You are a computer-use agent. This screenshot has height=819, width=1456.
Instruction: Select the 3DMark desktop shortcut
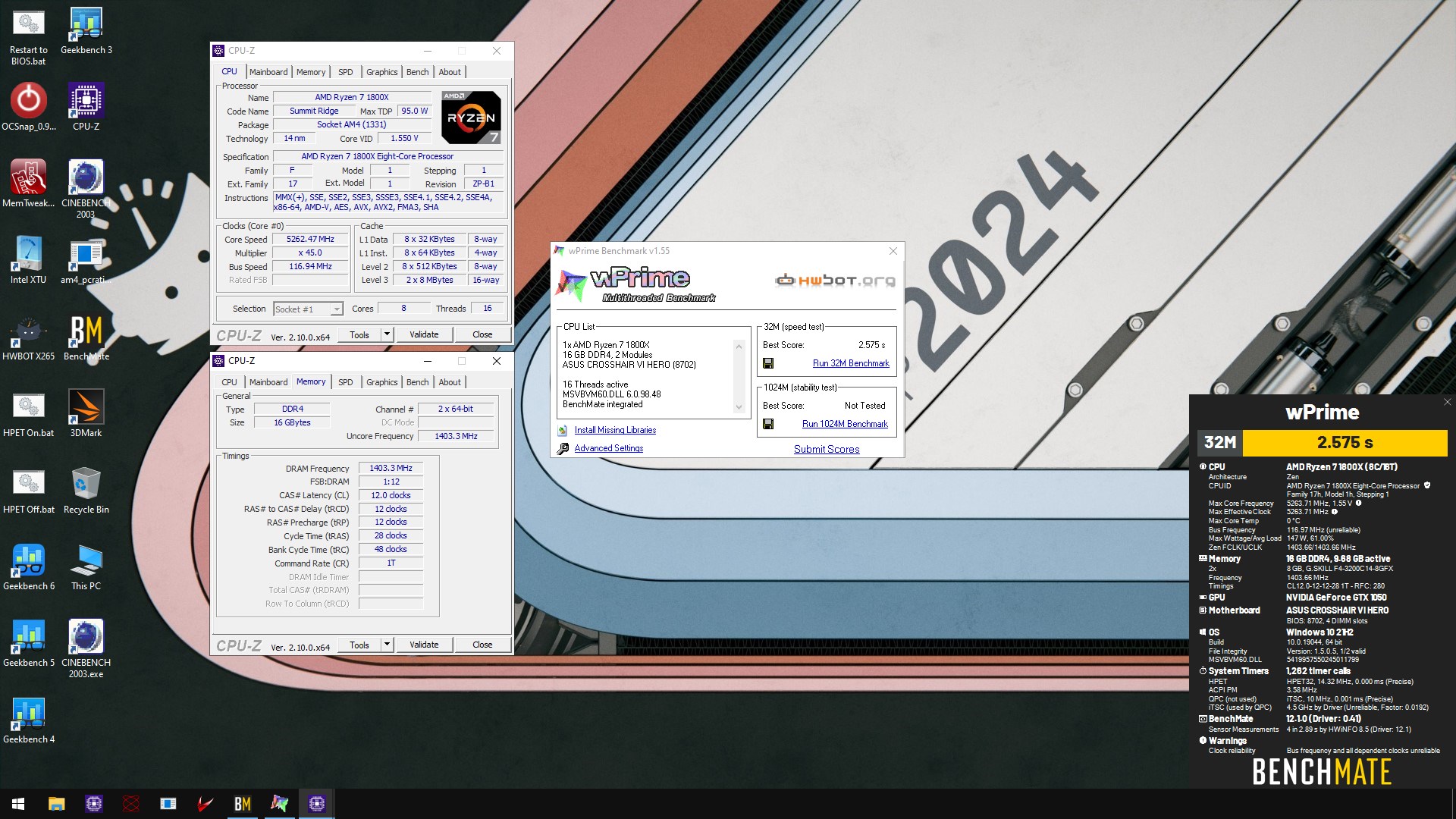coord(86,413)
